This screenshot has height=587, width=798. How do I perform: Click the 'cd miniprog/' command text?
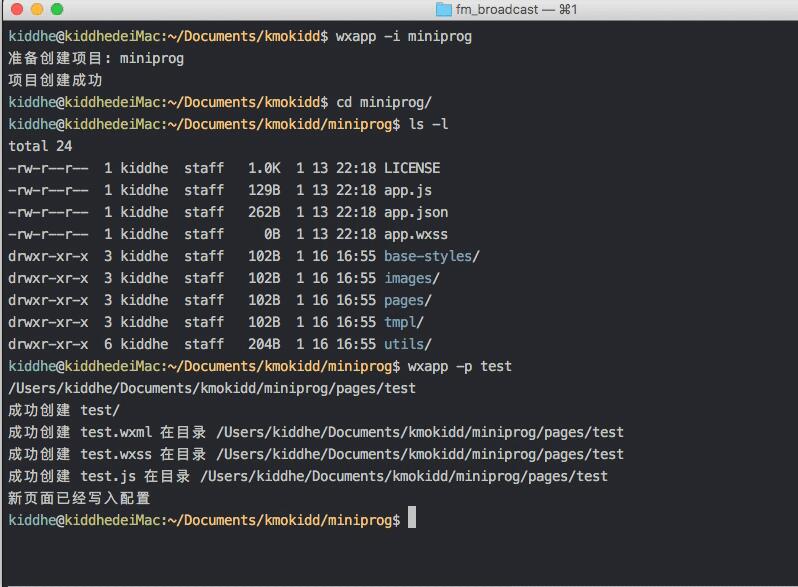pyautogui.click(x=383, y=102)
